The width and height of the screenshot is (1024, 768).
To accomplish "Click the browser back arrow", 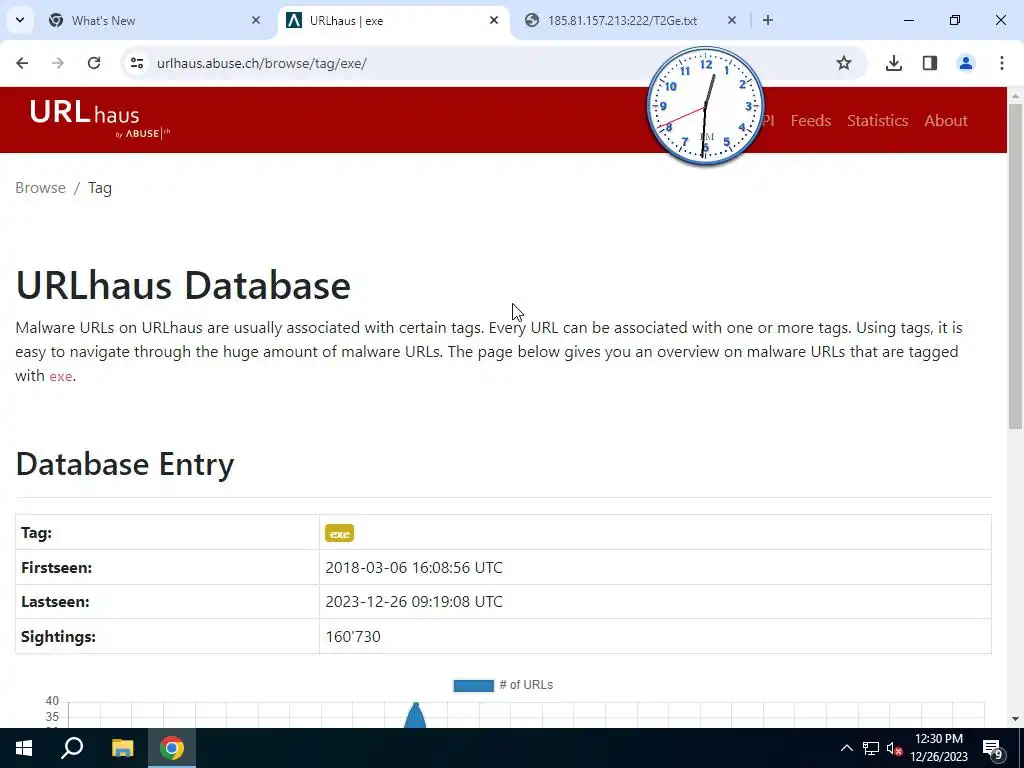I will pyautogui.click(x=22, y=63).
